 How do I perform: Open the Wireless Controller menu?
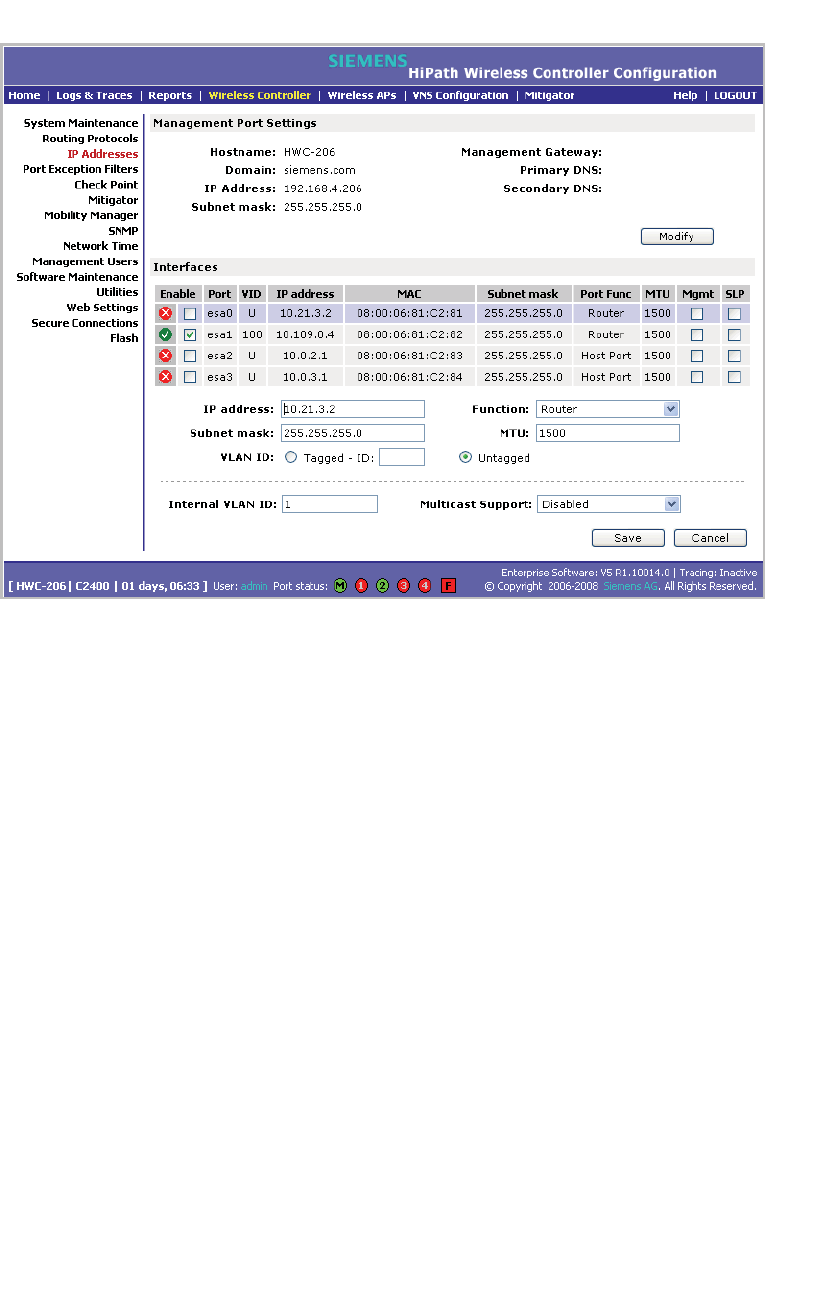[x=260, y=96]
